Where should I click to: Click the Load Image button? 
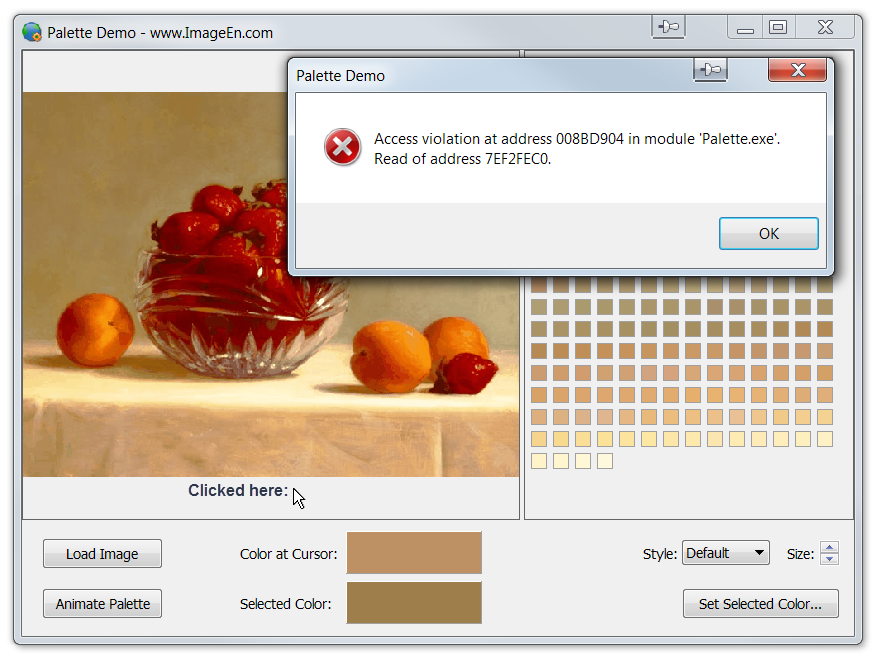(102, 554)
